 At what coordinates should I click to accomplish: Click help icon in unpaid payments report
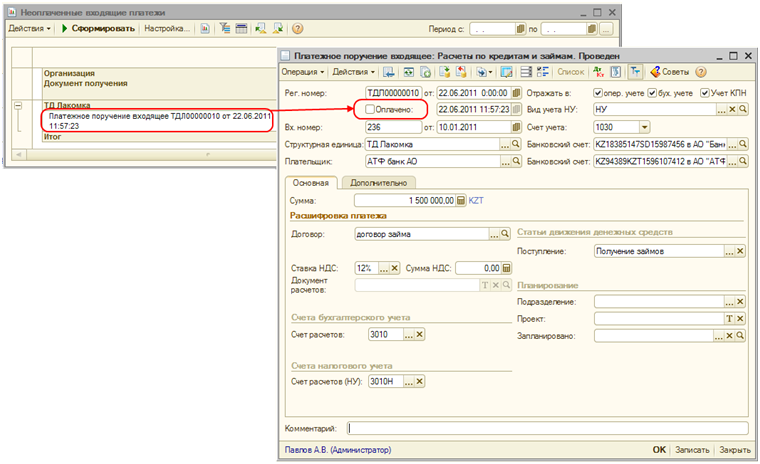[x=299, y=29]
